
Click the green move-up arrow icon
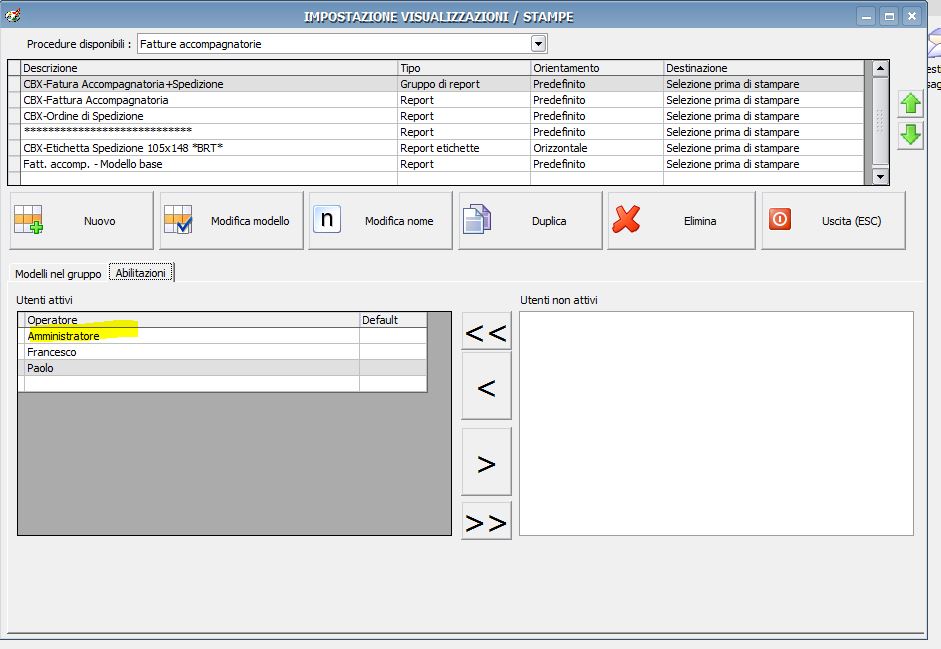[x=910, y=104]
